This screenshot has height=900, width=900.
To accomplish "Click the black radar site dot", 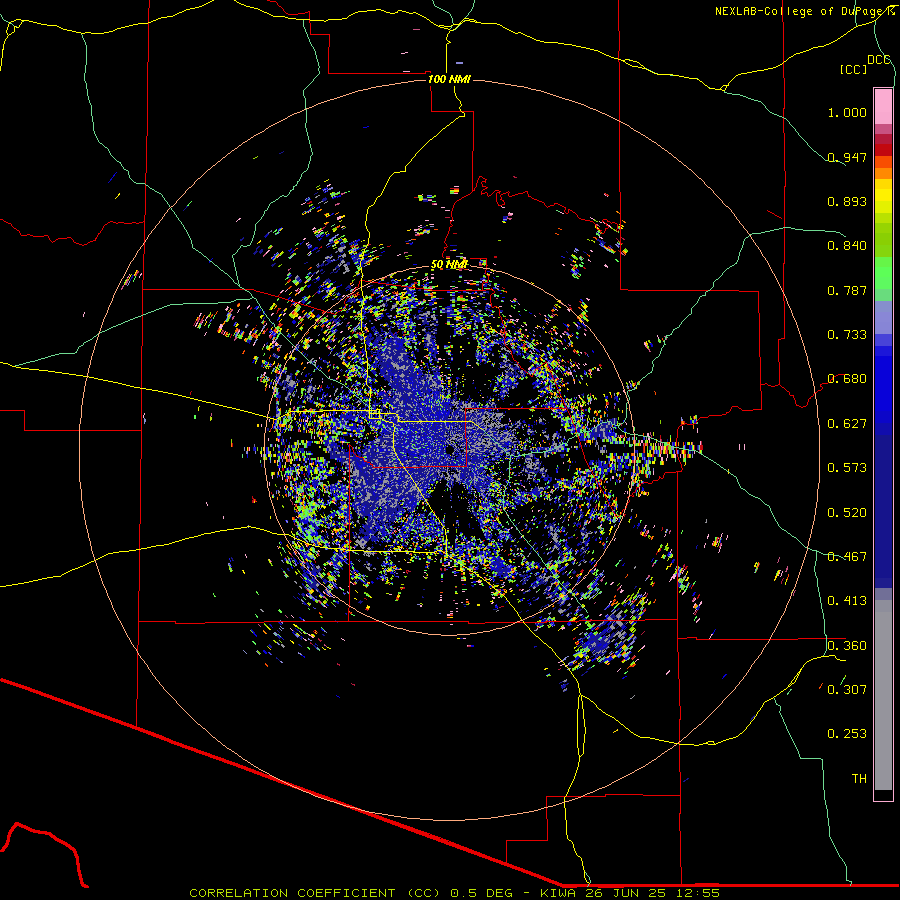I will tap(451, 449).
